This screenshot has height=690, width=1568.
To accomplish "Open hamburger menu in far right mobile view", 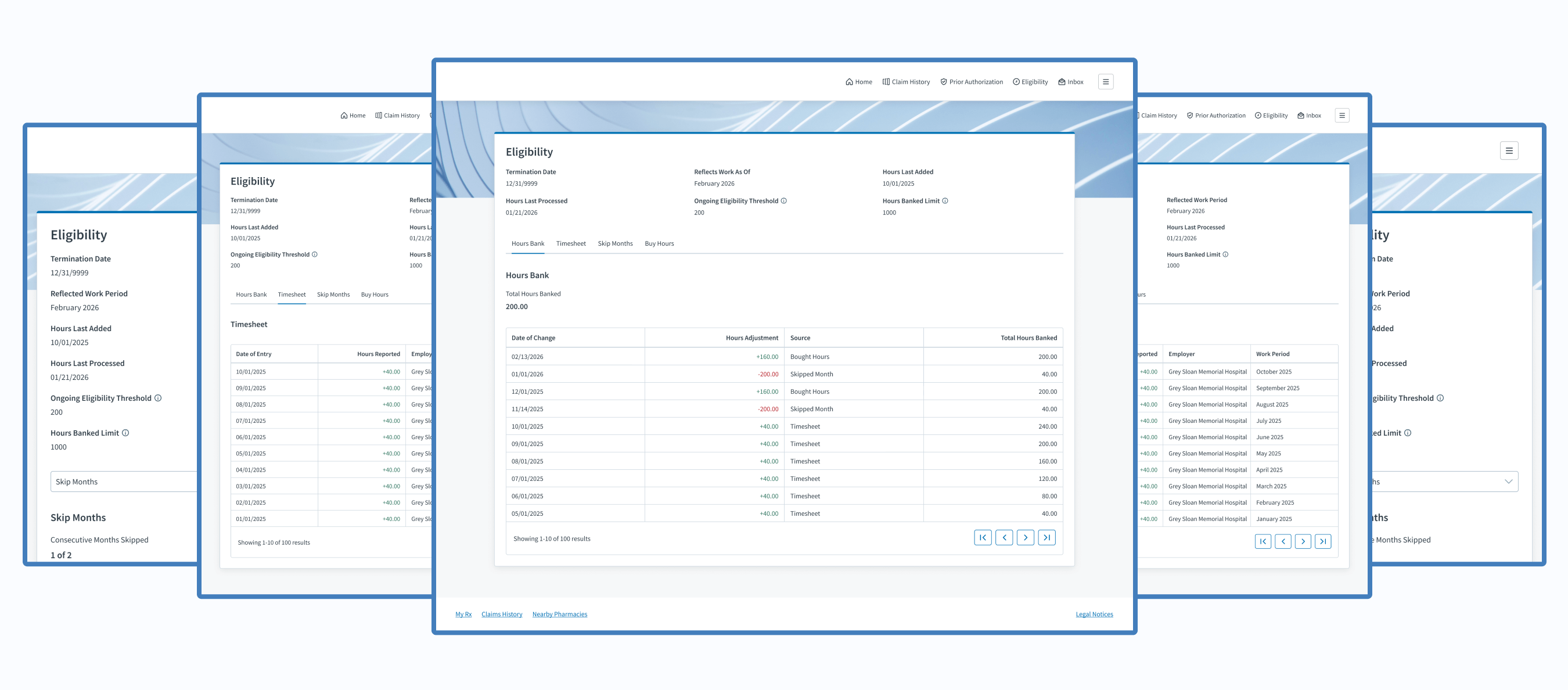I will click(x=1508, y=150).
